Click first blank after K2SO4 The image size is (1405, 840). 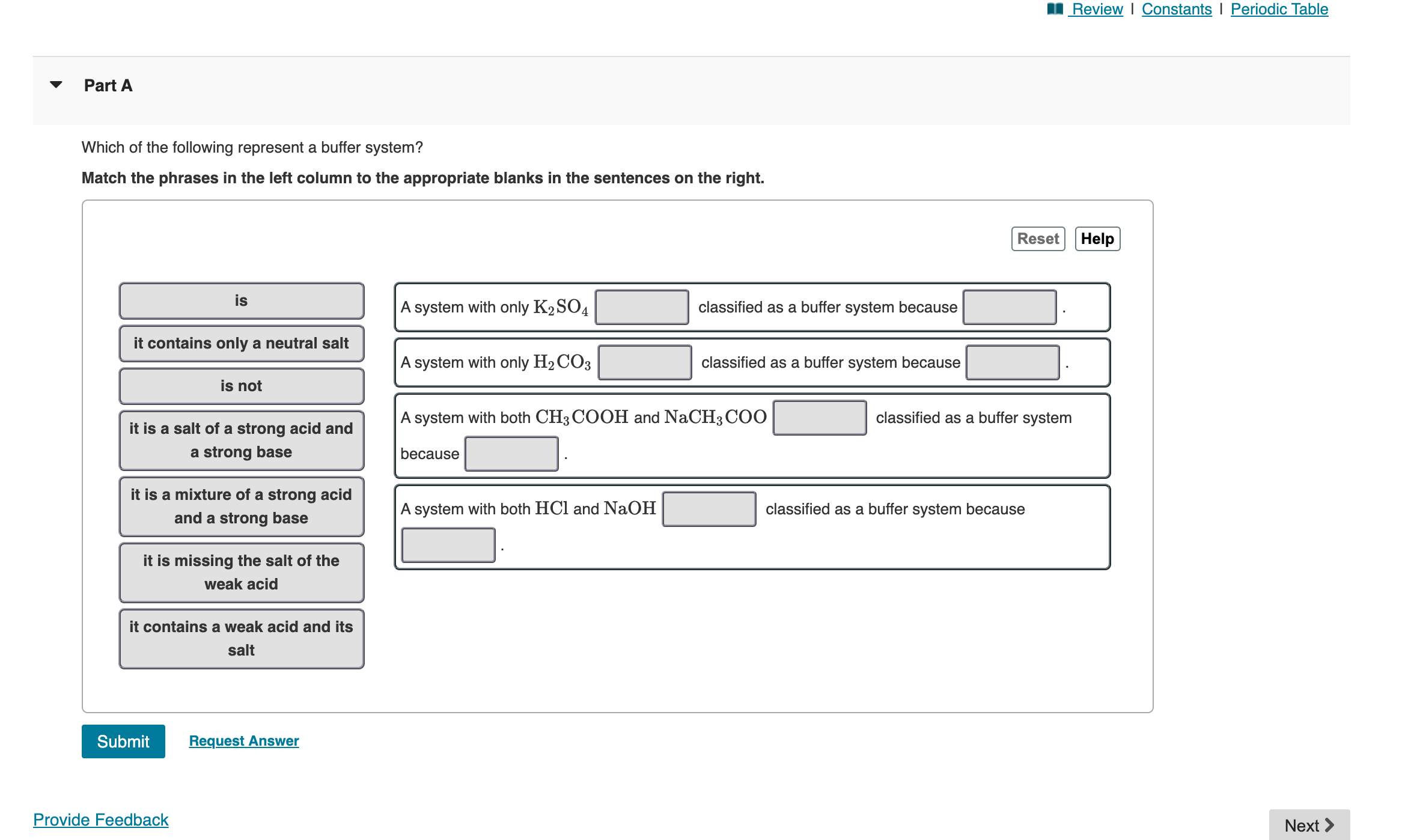(641, 307)
